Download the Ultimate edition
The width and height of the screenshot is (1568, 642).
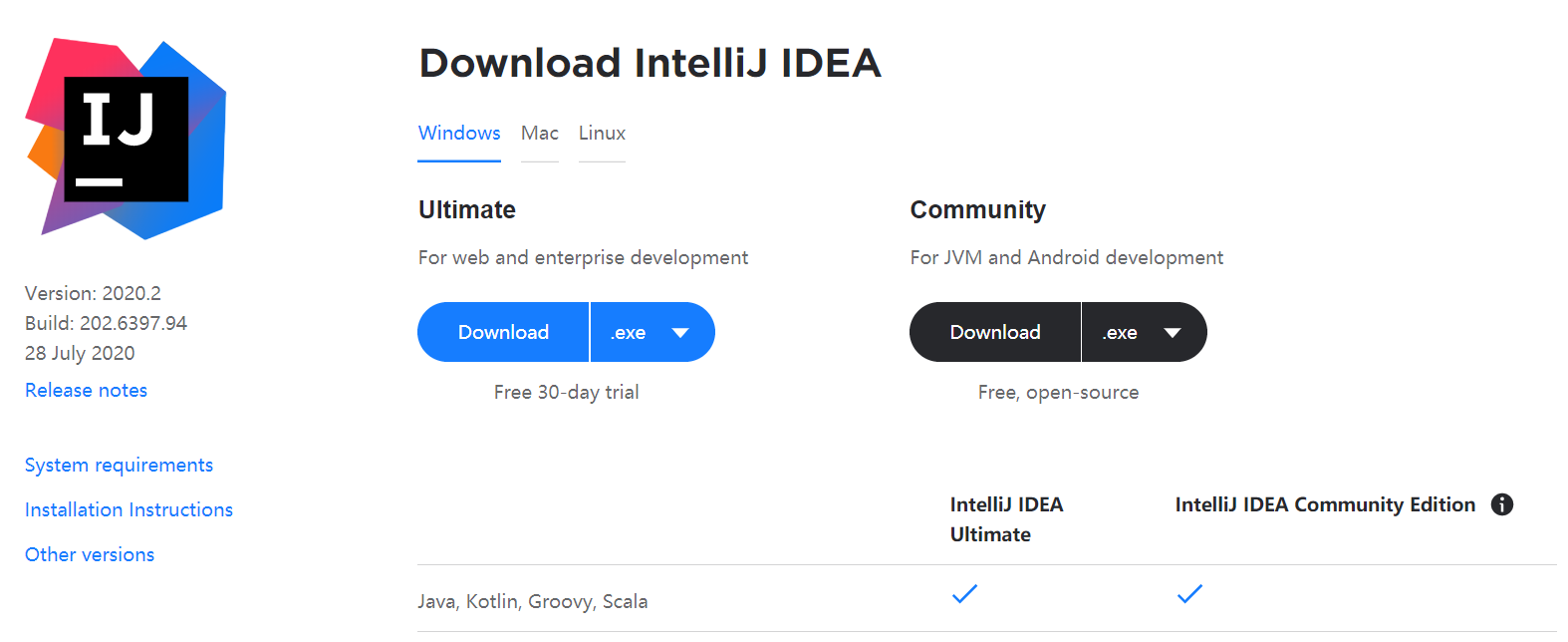pos(503,332)
